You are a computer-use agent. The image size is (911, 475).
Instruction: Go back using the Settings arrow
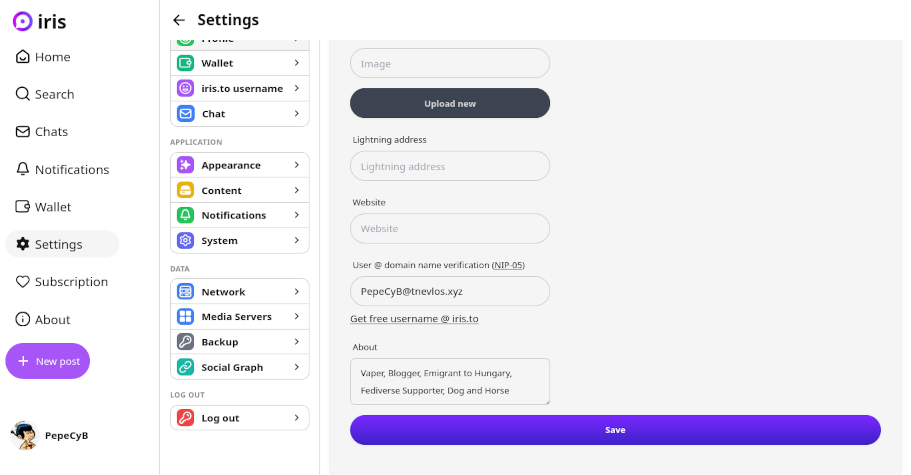(x=179, y=20)
